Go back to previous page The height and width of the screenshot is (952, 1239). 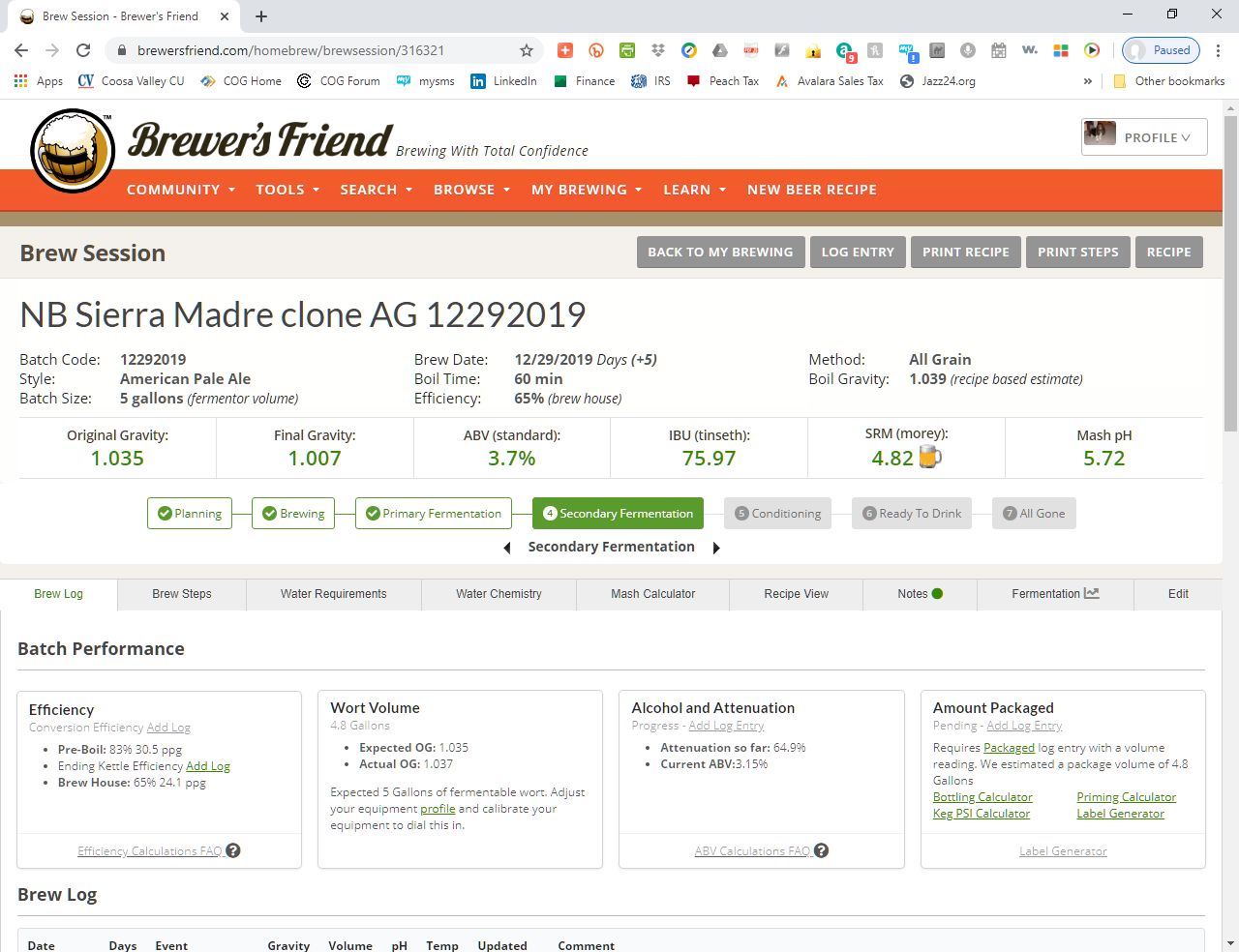21,50
